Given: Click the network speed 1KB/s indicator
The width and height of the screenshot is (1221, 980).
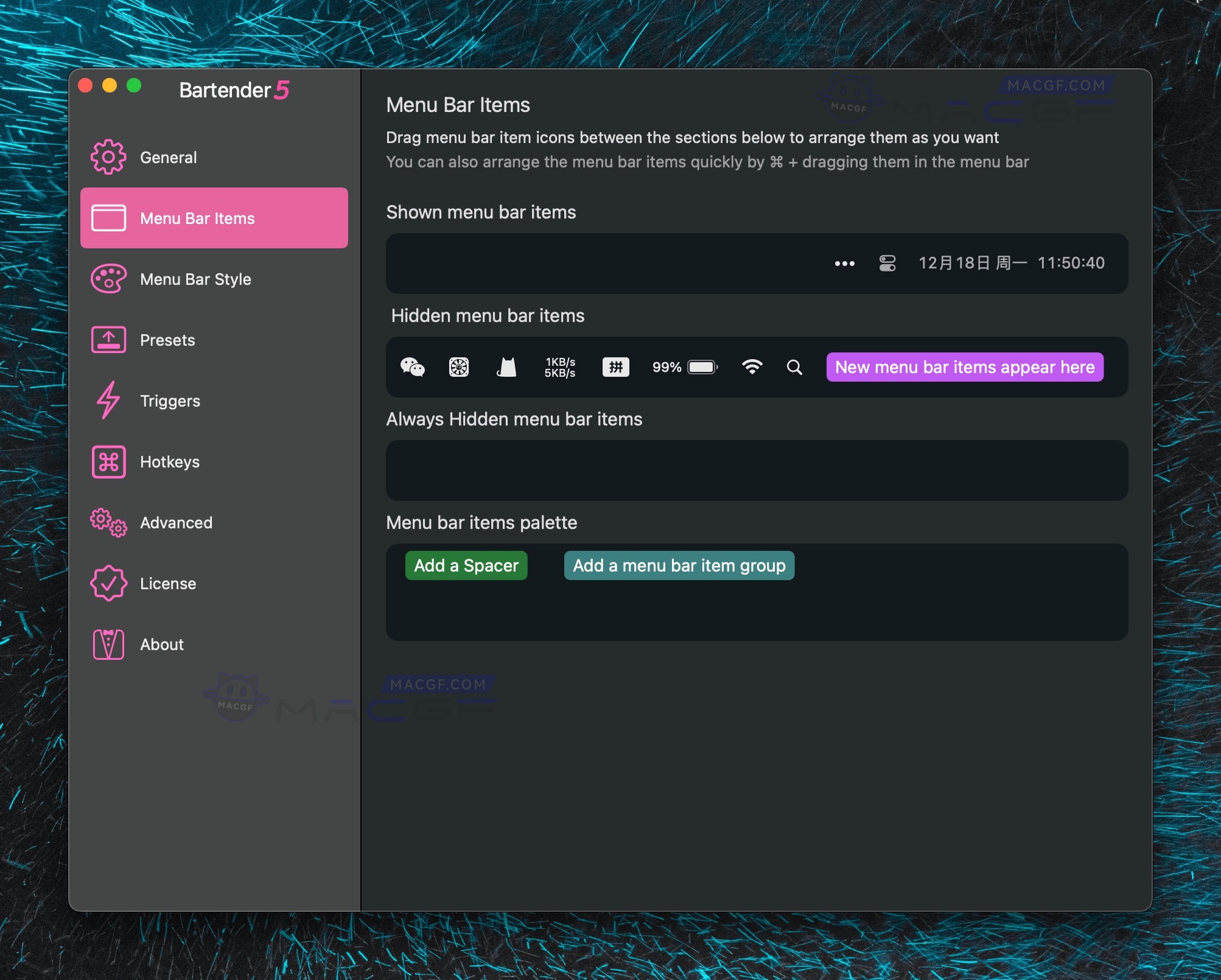Looking at the screenshot, I should (559, 367).
